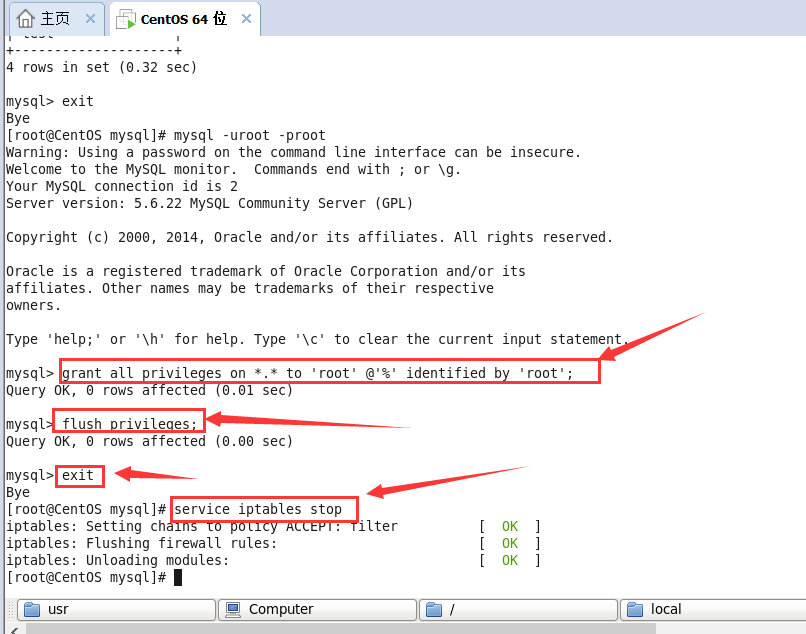The image size is (806, 634).
Task: Click the OK status on Flushing firewall rules line
Action: [510, 544]
